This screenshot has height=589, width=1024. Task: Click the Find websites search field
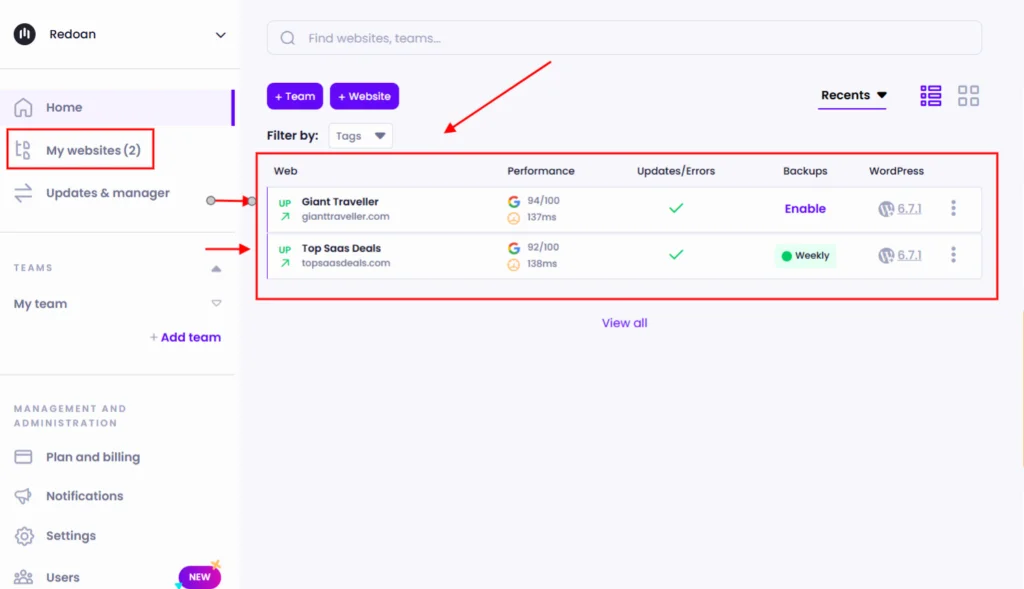tap(630, 38)
